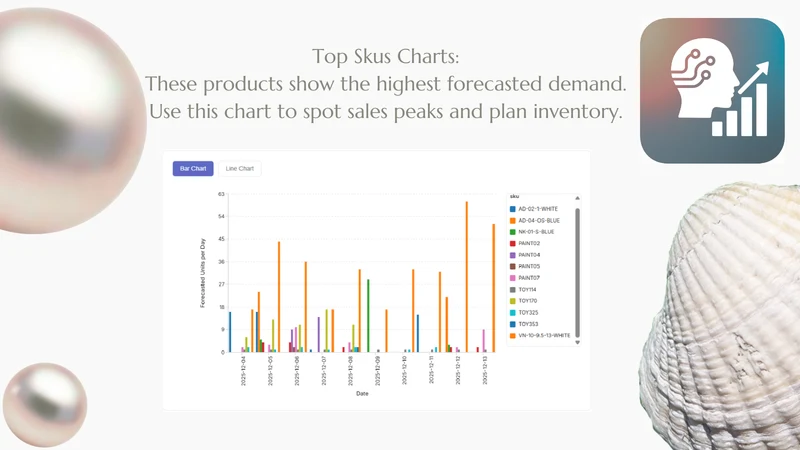Click the PAINT04 legend label
Viewport: 800px width, 450px height.
pos(529,255)
